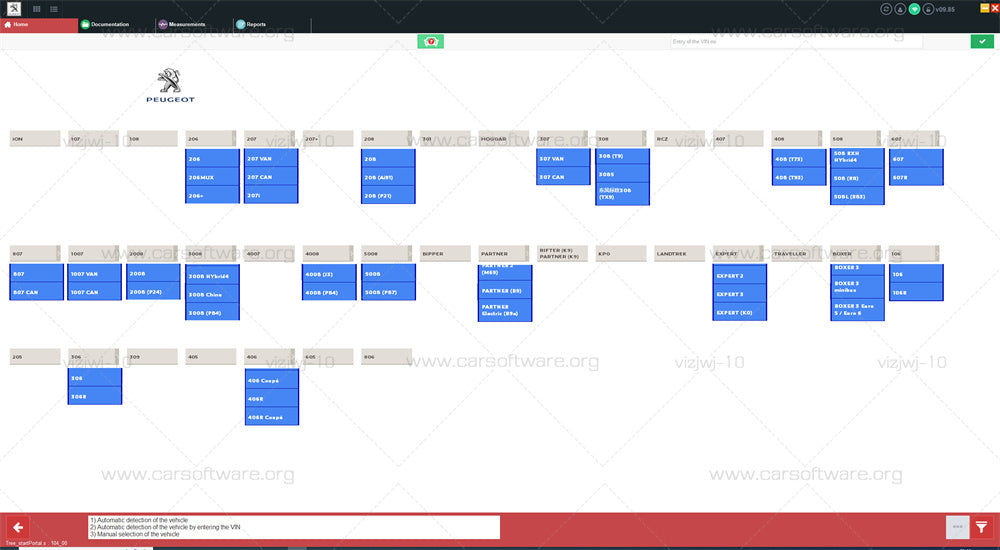Expand the EXPERT model header
1000x550 pixels.
[x=739, y=253]
